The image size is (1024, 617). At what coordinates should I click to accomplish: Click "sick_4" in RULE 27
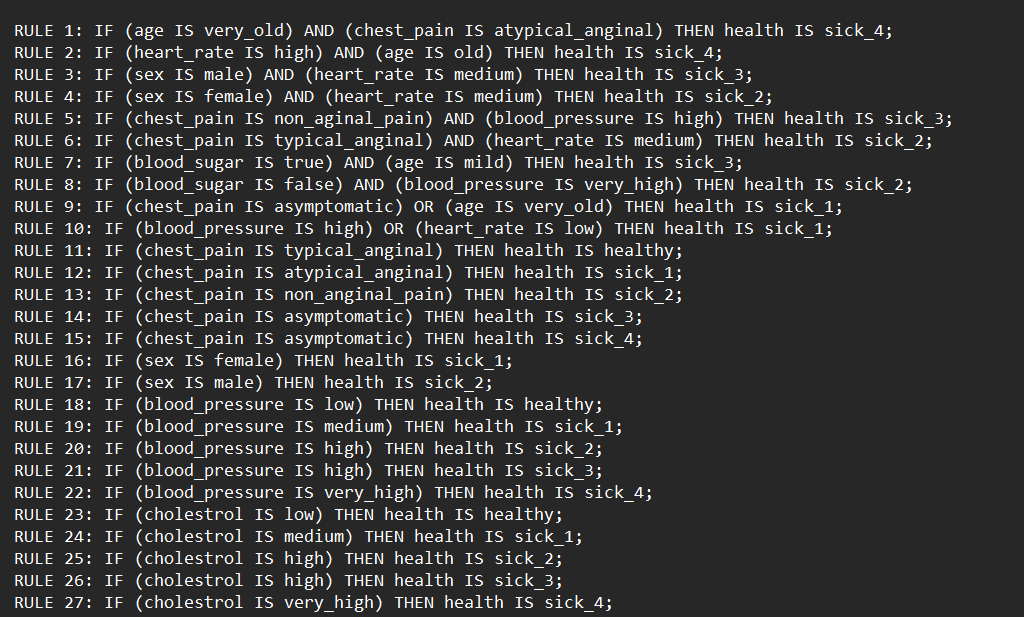pyautogui.click(x=574, y=602)
